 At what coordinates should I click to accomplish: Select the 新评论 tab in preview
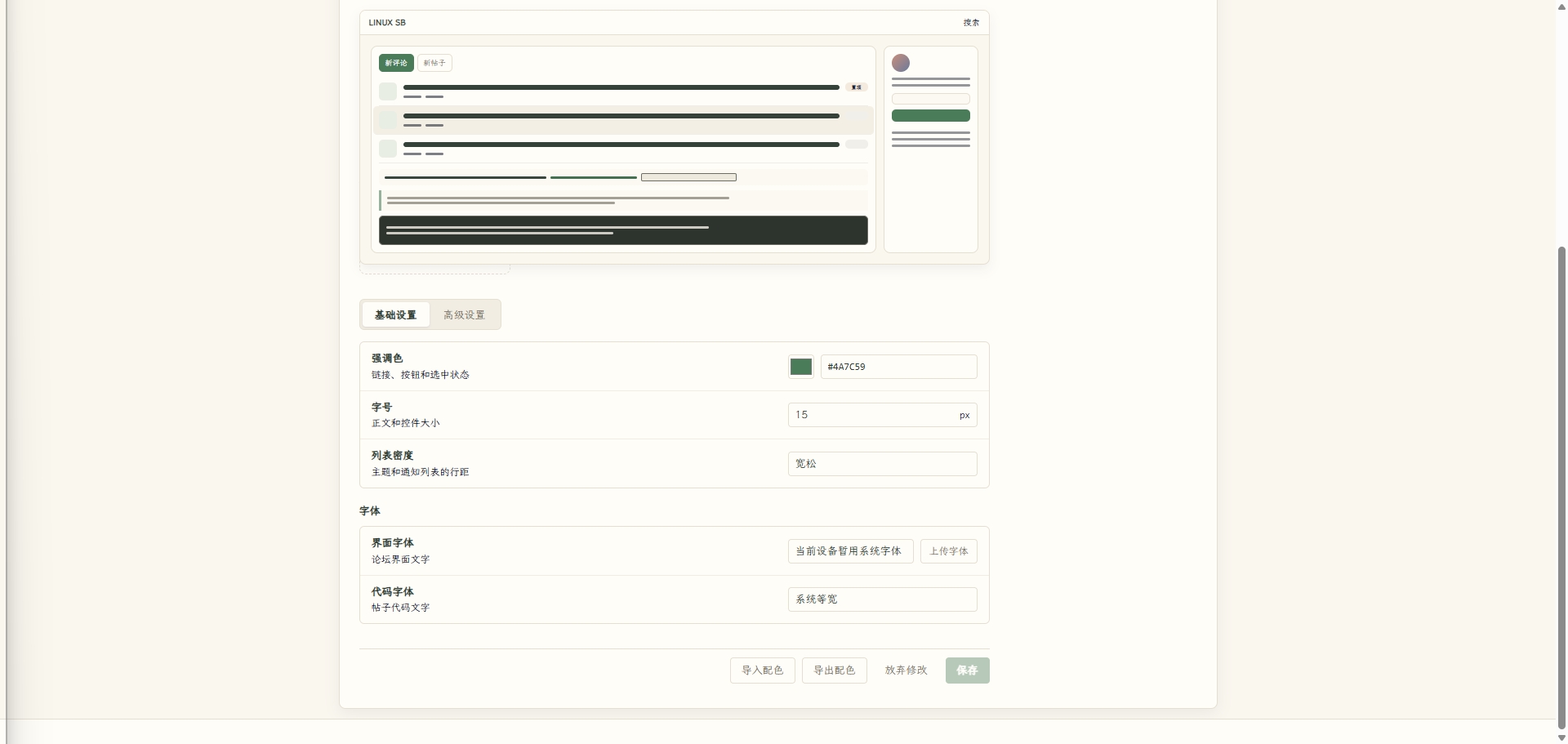tap(396, 63)
